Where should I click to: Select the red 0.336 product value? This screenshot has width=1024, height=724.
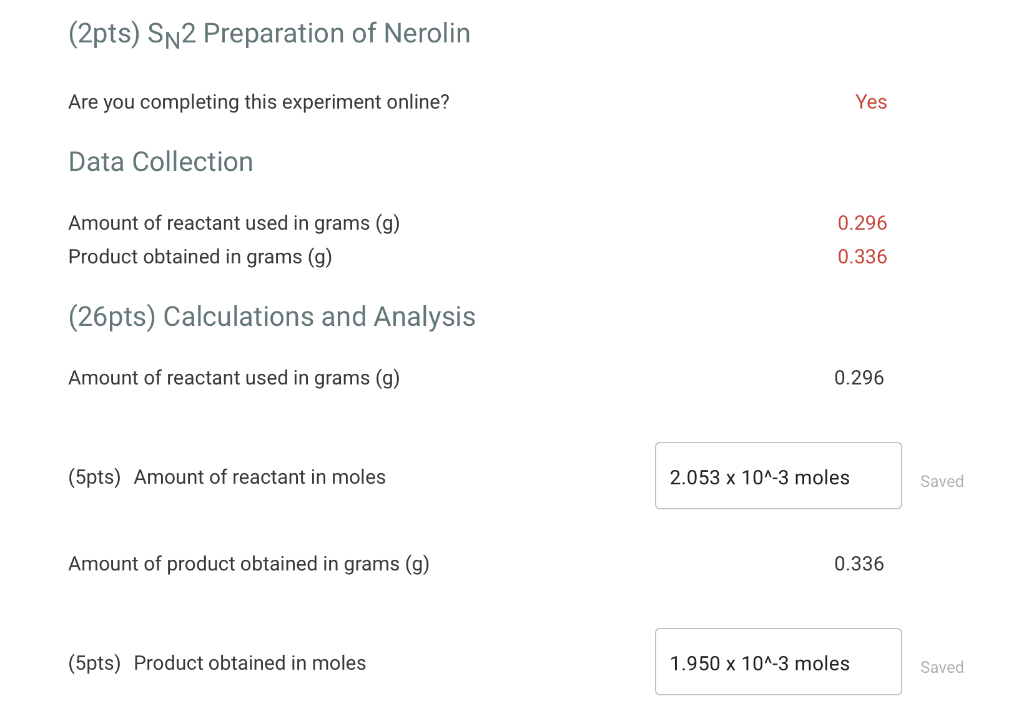(x=861, y=256)
